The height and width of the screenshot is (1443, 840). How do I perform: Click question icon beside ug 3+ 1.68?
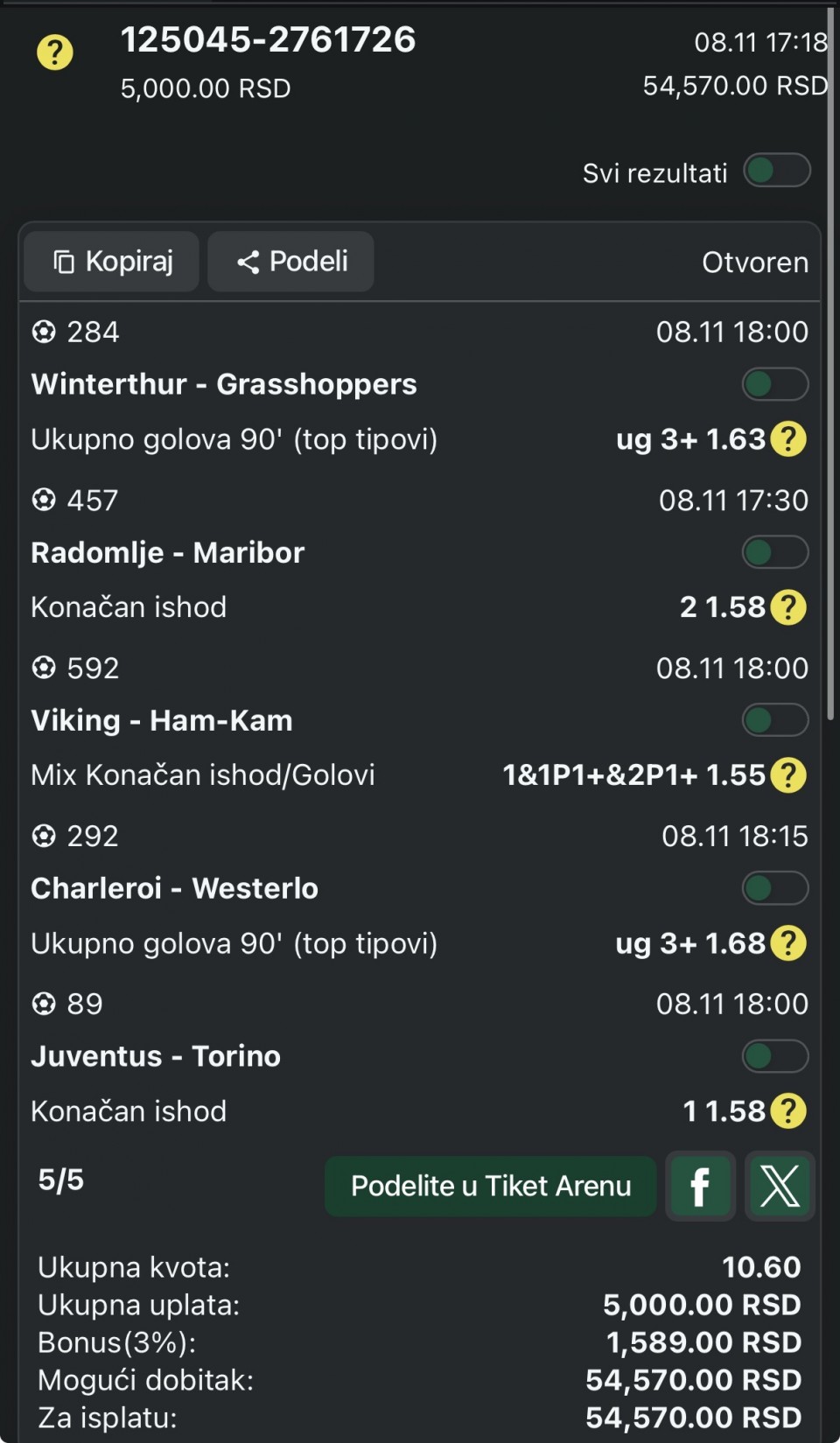[788, 943]
